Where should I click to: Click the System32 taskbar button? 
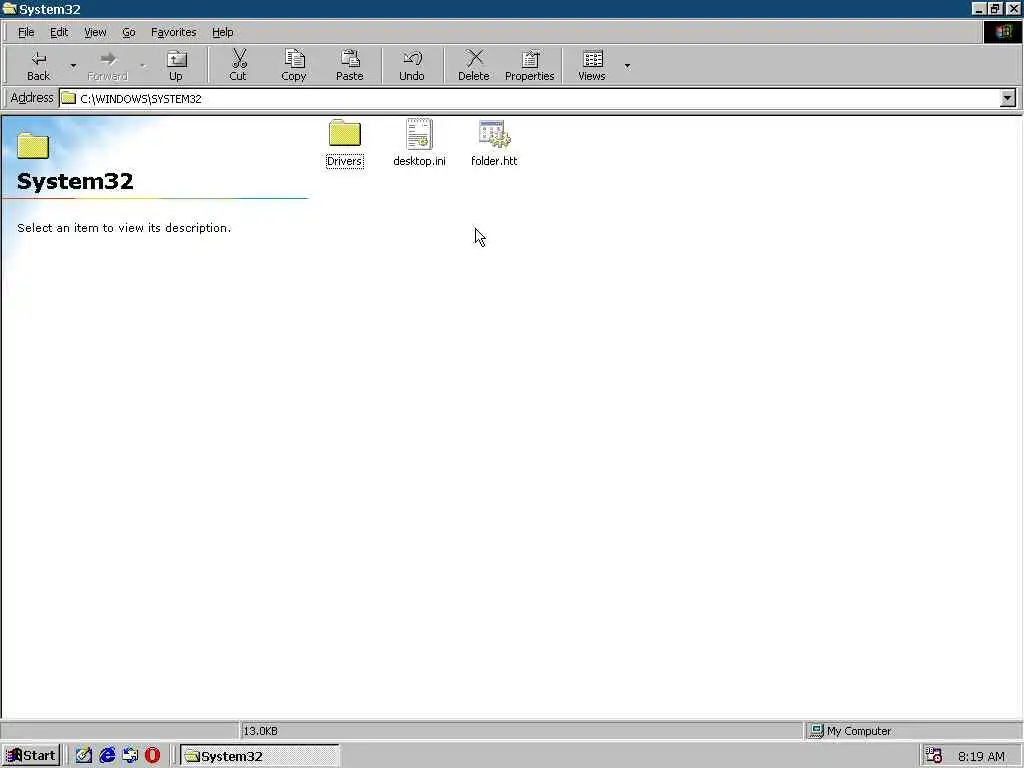click(x=260, y=756)
